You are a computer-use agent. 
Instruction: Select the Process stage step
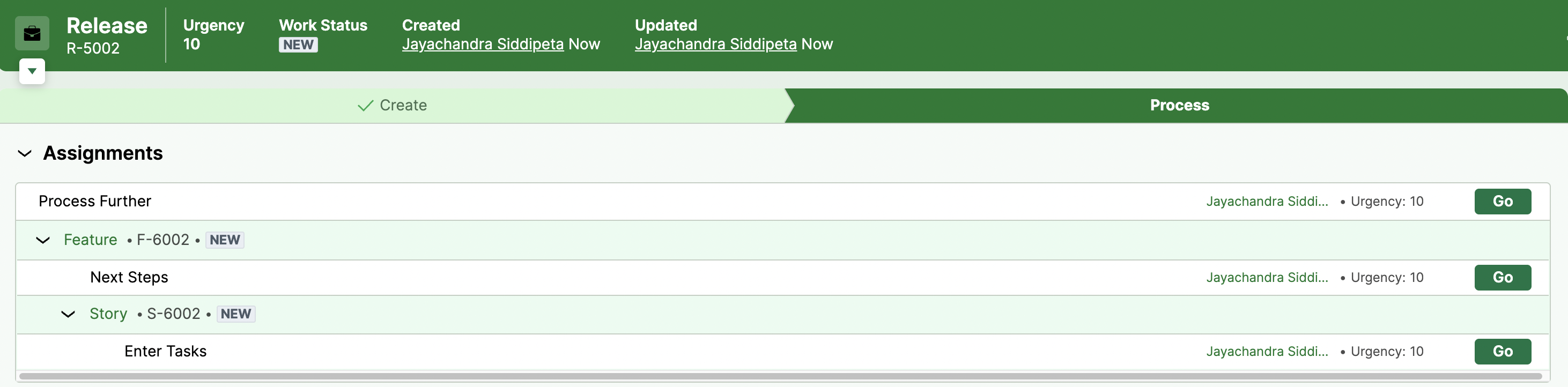pos(1179,105)
